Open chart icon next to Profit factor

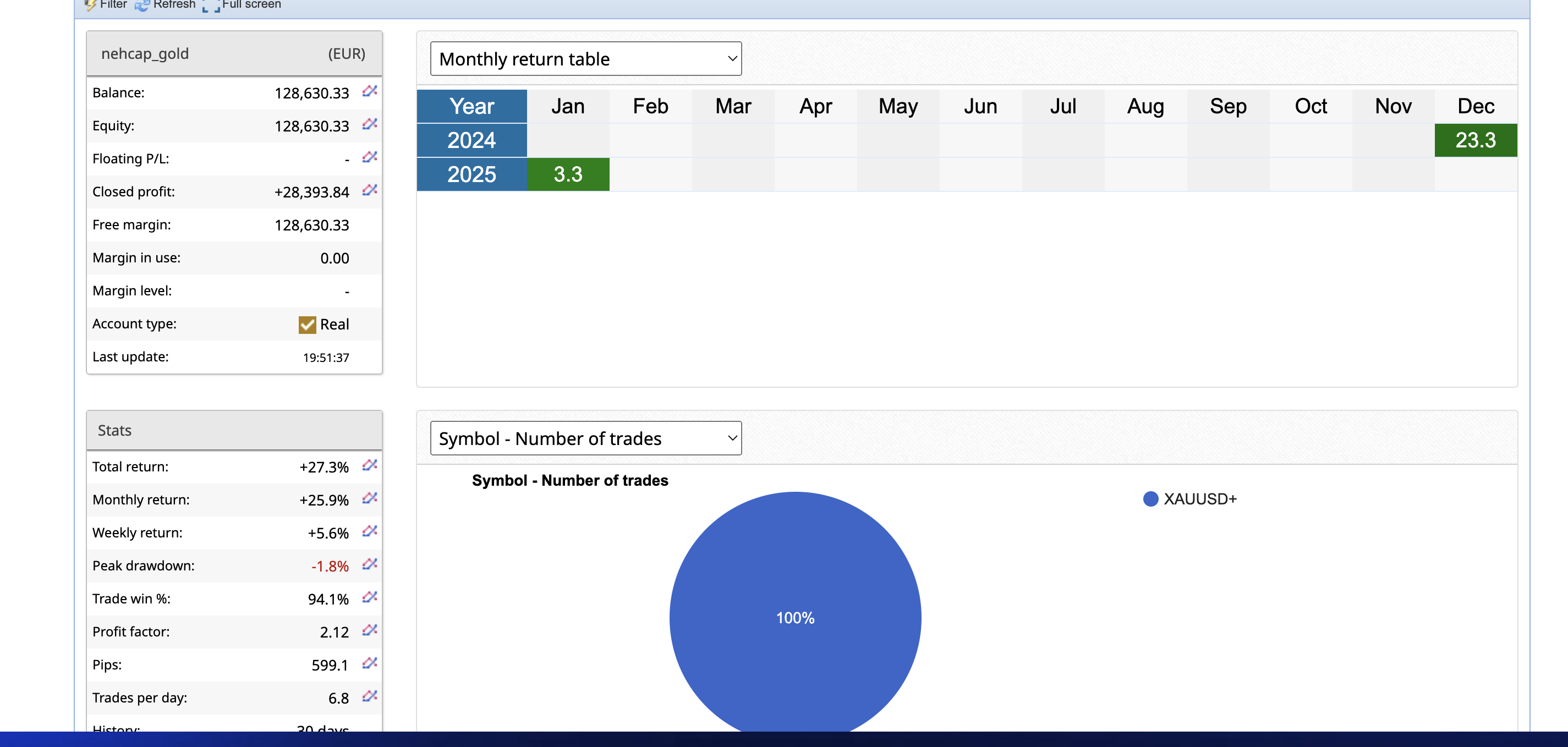[370, 630]
